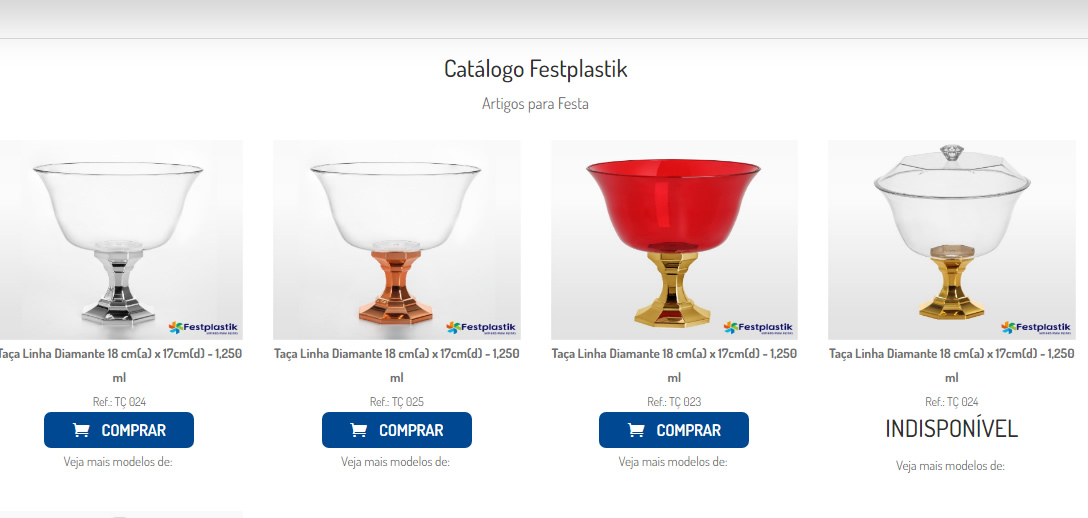This screenshot has width=1088, height=518.
Task: Click Festplastik logo on lidded goblet photo
Action: point(1036,327)
